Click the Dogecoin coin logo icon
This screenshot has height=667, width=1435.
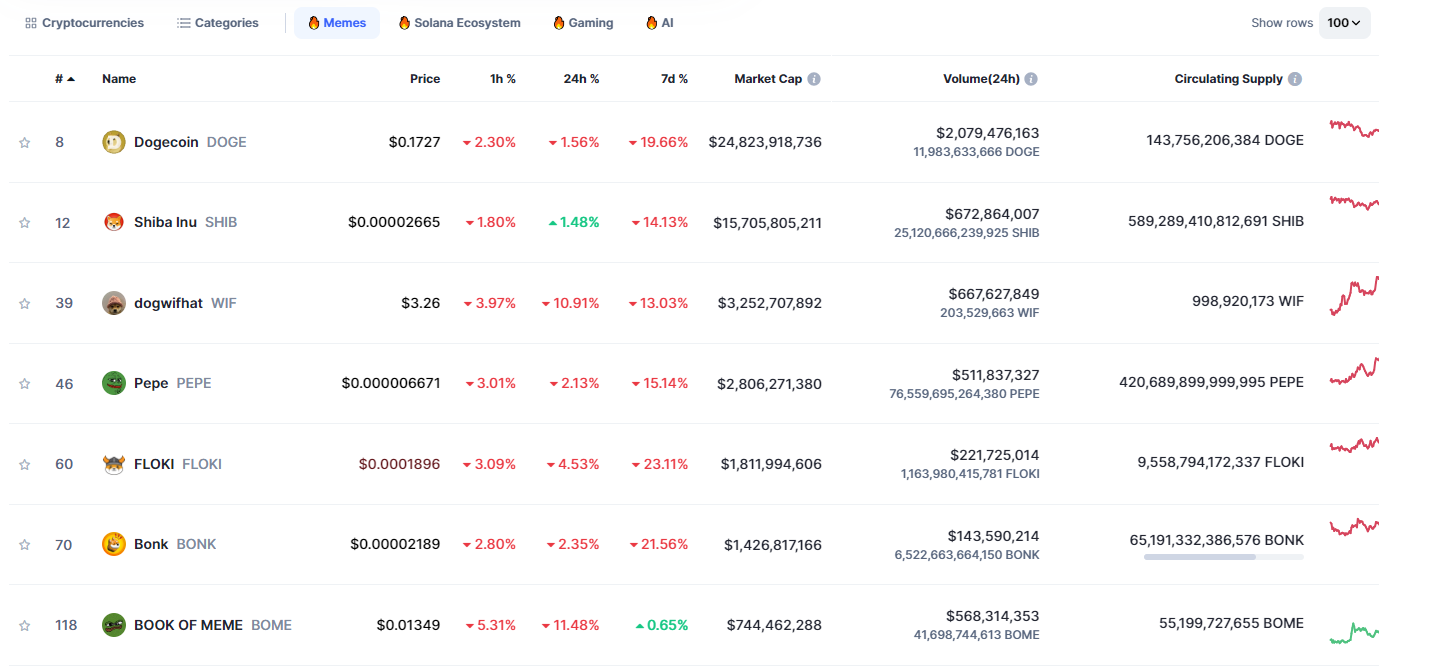[114, 142]
